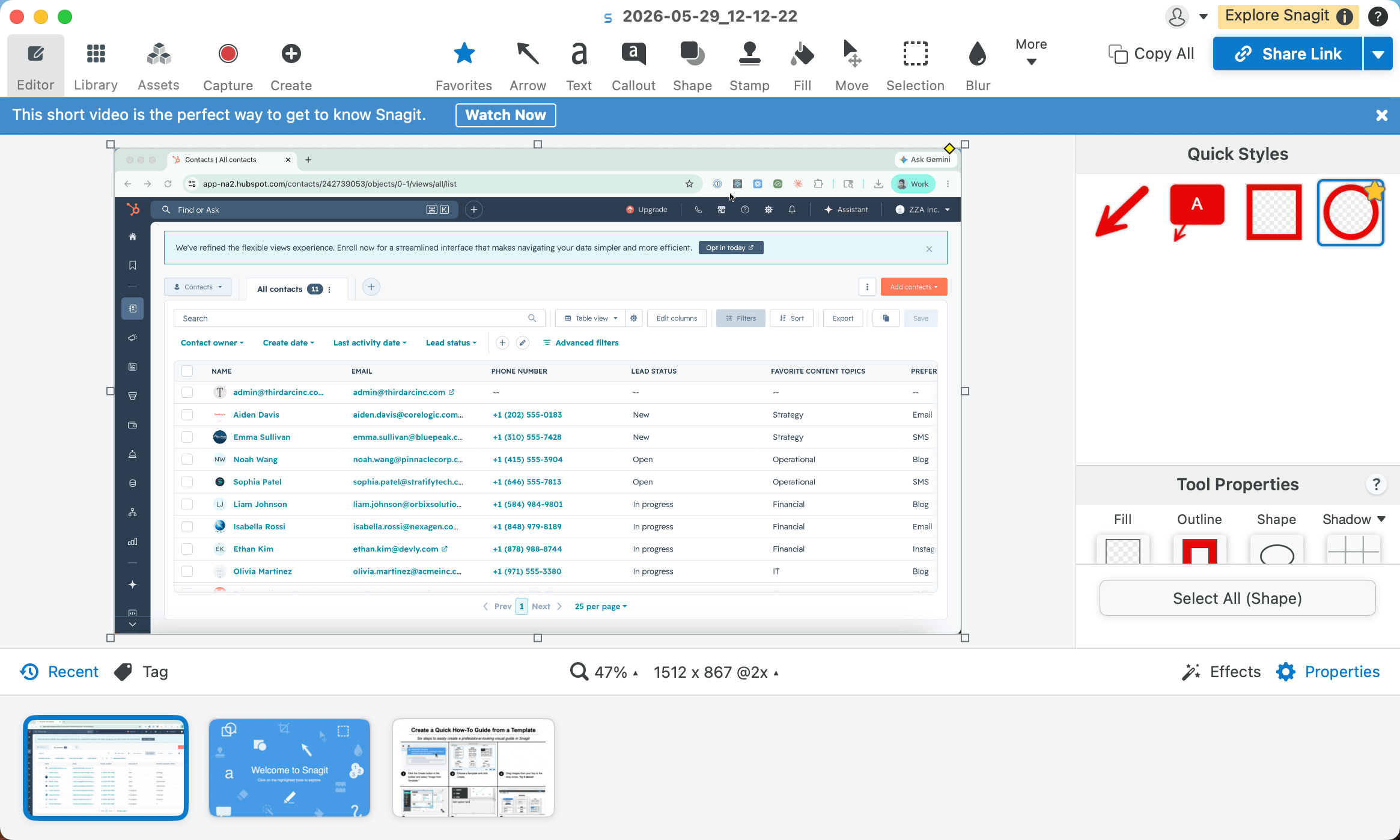Select the Quick How-To Guide thumbnail
The width and height of the screenshot is (1400, 840).
click(x=473, y=767)
